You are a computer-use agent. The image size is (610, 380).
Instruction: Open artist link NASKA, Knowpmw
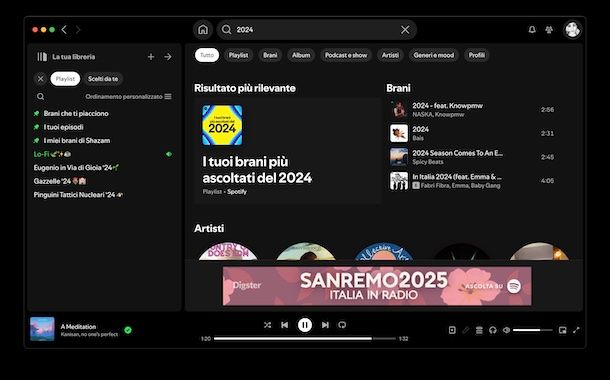pos(438,115)
